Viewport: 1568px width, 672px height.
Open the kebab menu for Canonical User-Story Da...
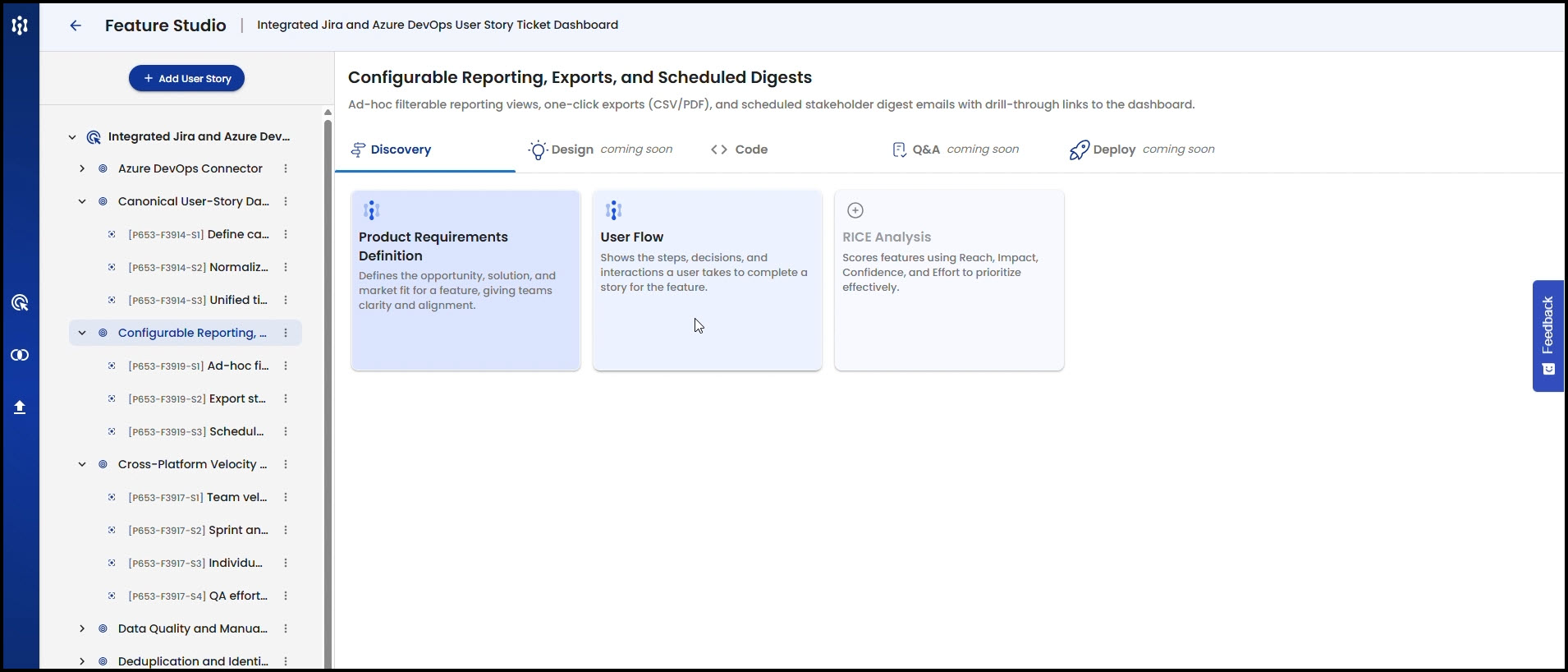[286, 201]
